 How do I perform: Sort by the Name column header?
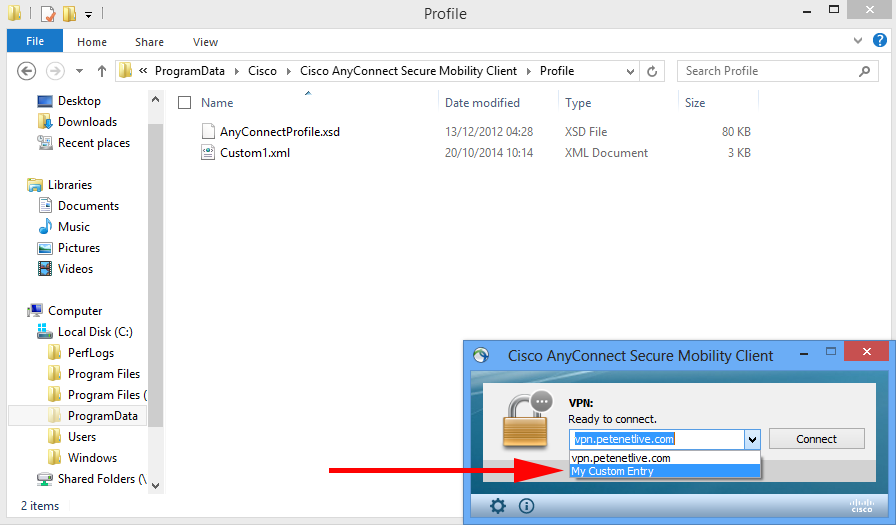point(217,103)
